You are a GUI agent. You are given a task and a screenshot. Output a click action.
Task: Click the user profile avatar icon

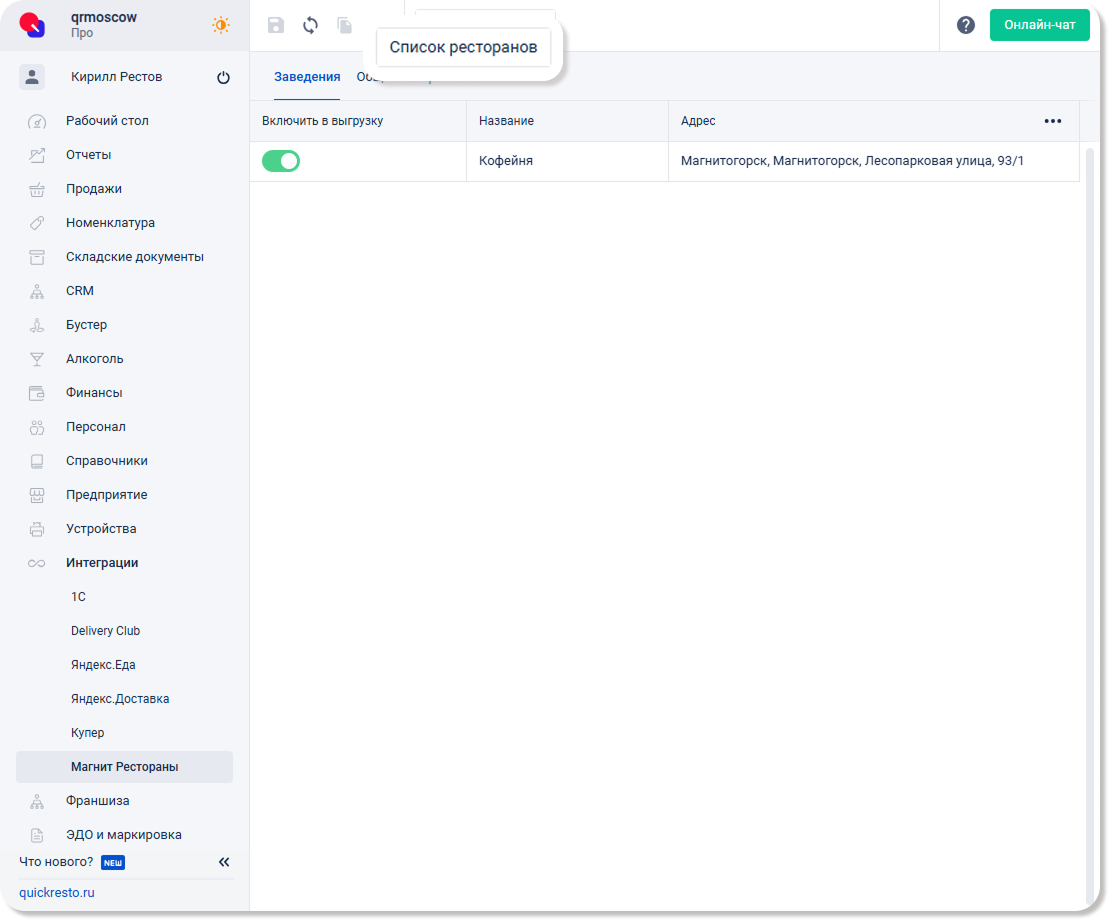pyautogui.click(x=32, y=77)
